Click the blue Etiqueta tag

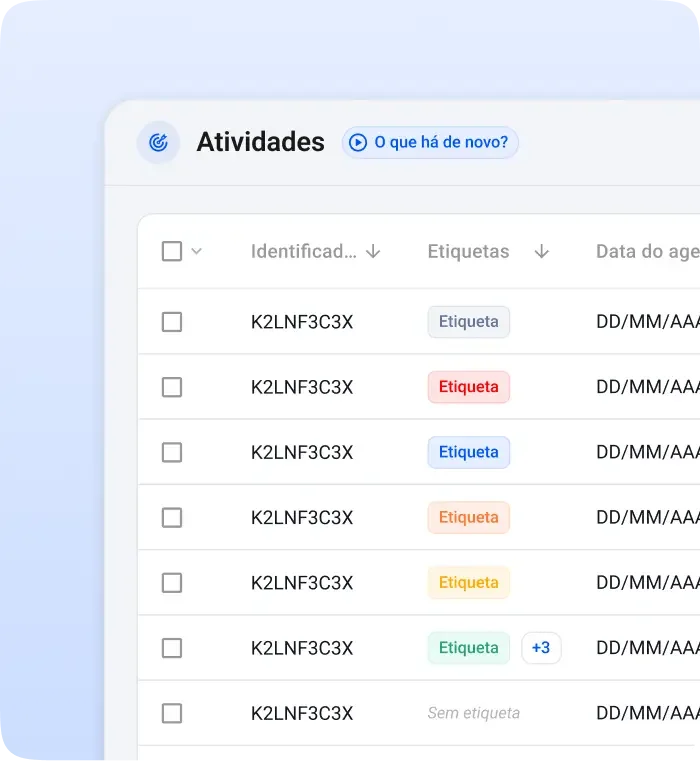(469, 452)
